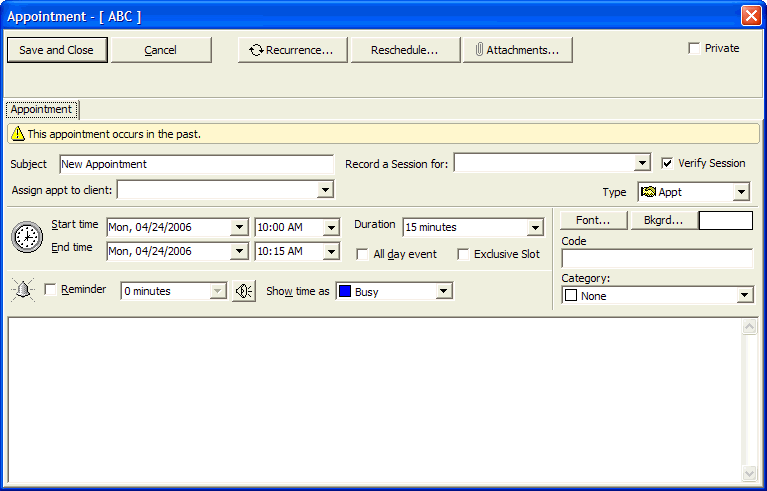Open the Start time date picker dropdown
Screen dimensions: 767x491
[x=239, y=227]
